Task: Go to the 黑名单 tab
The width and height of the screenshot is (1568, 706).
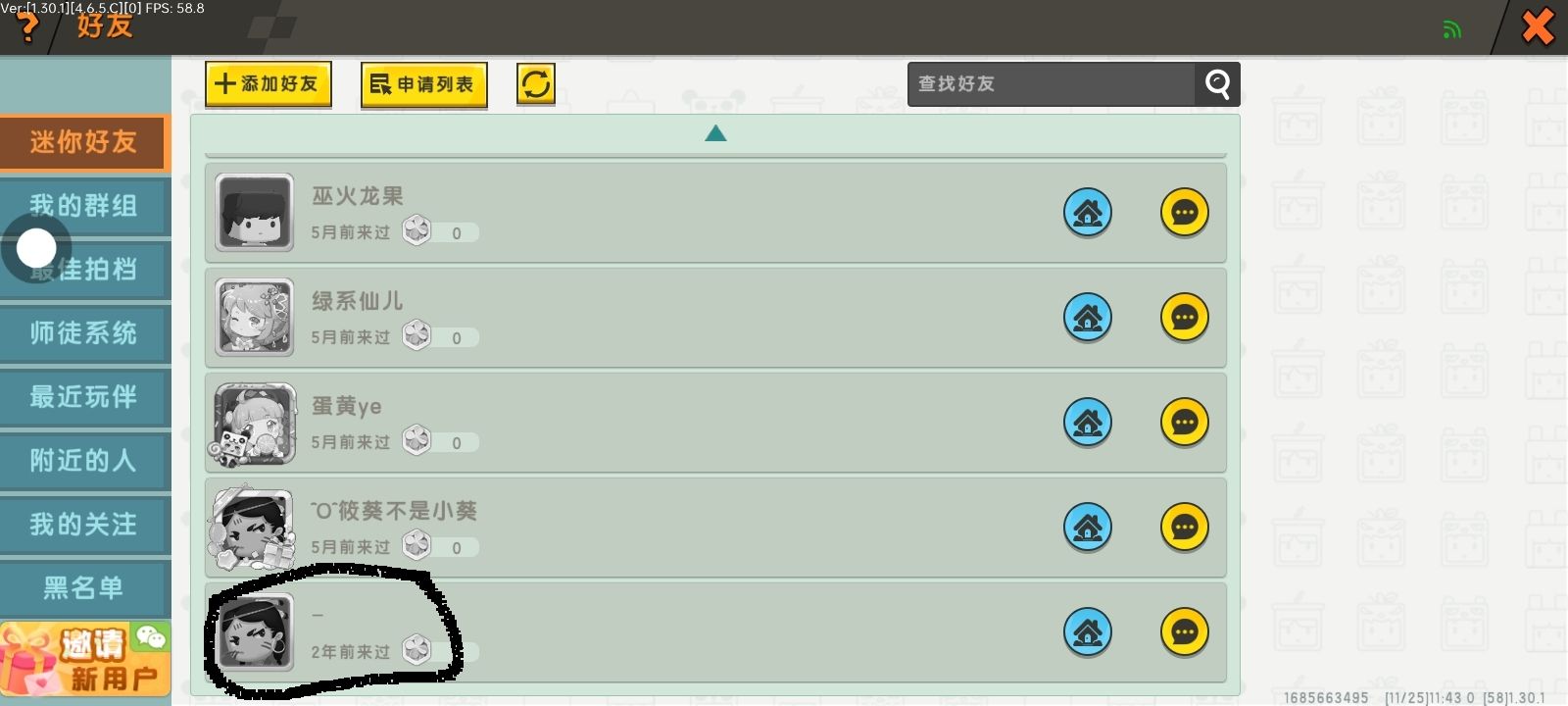Action: click(84, 588)
